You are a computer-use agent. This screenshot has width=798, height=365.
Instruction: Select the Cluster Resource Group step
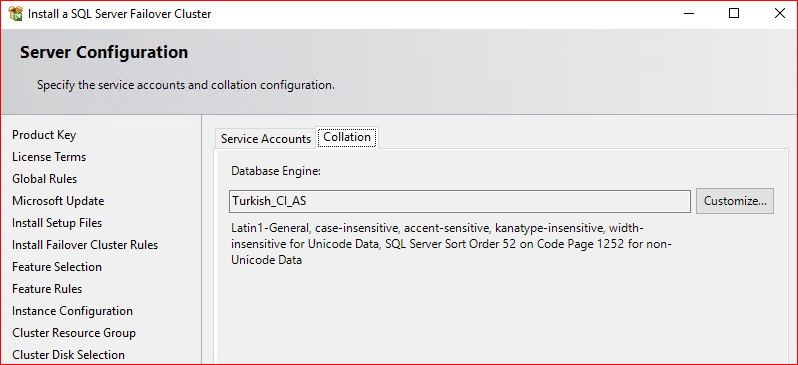[x=74, y=333]
